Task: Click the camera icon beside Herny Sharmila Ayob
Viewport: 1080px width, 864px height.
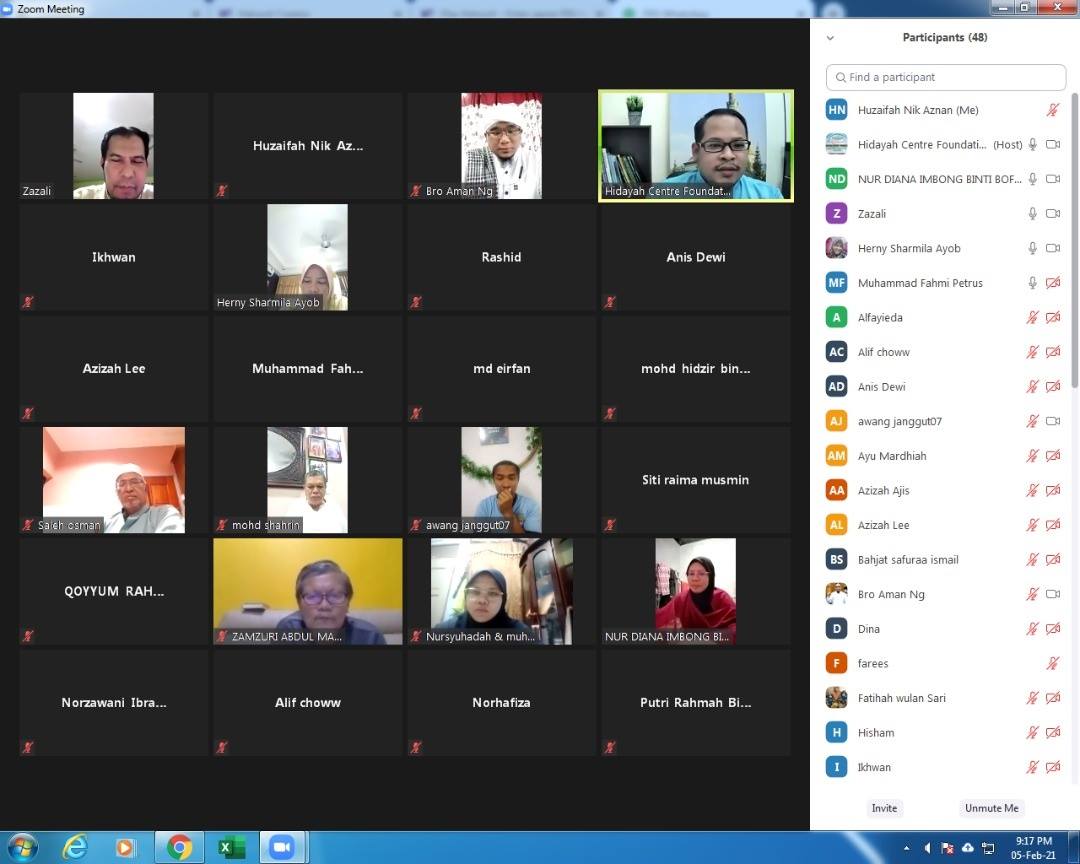Action: click(1052, 248)
